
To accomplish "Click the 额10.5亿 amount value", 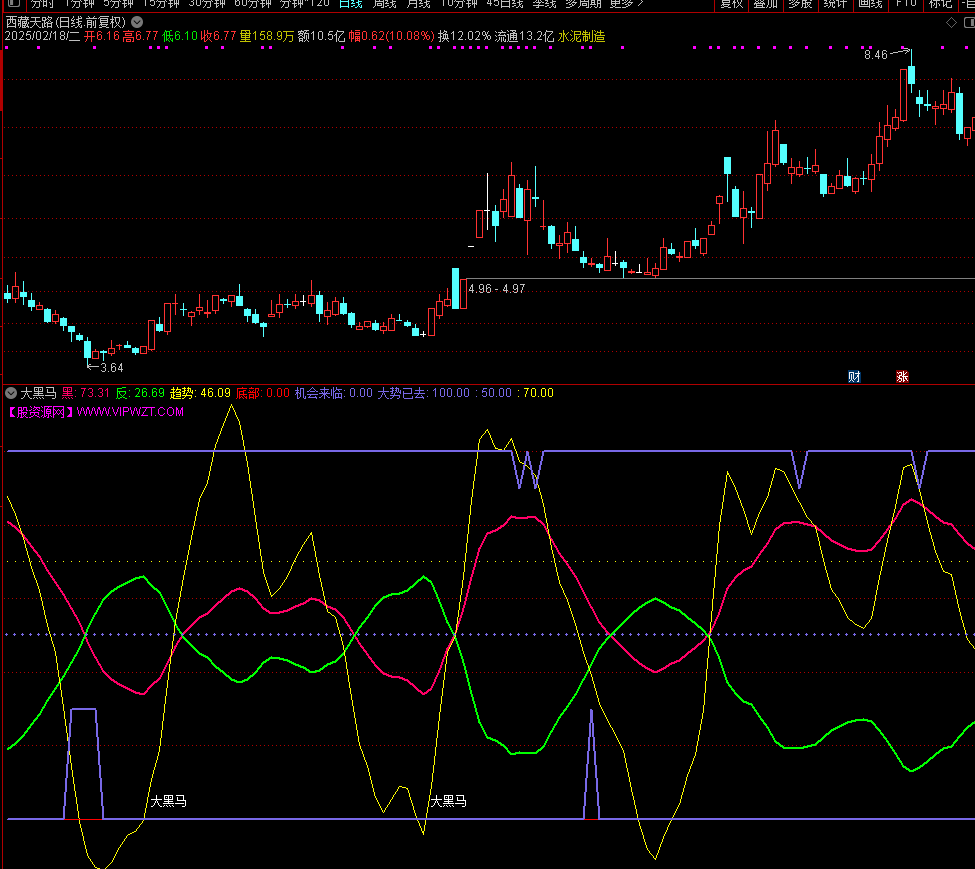I will (x=321, y=37).
